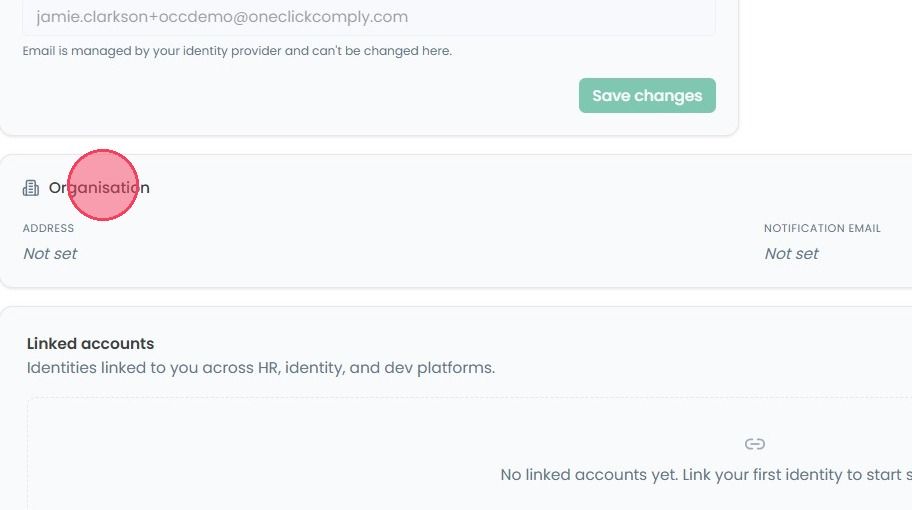The height and width of the screenshot is (510, 912).
Task: Click the Save changes button
Action: pyautogui.click(x=647, y=95)
